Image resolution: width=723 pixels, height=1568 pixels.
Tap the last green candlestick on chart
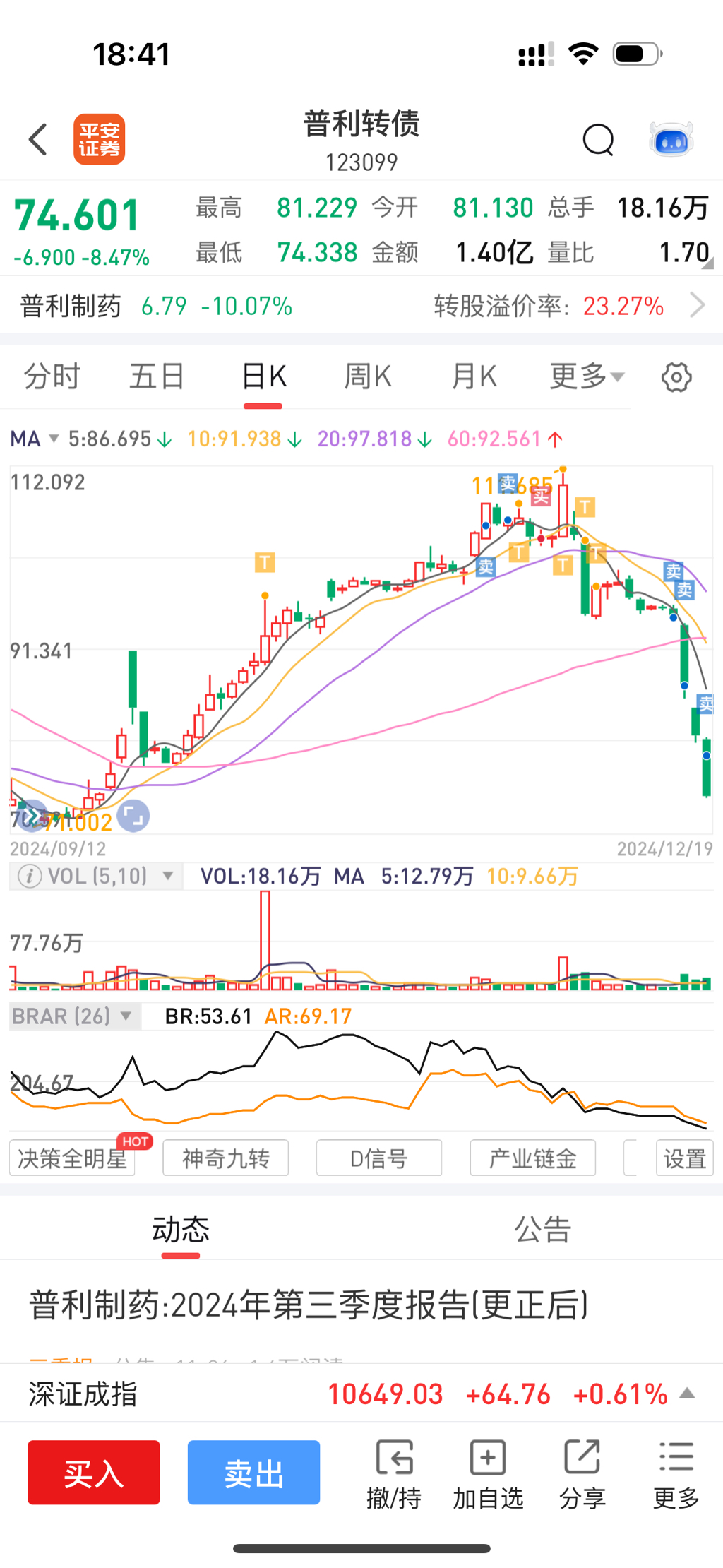tap(706, 767)
